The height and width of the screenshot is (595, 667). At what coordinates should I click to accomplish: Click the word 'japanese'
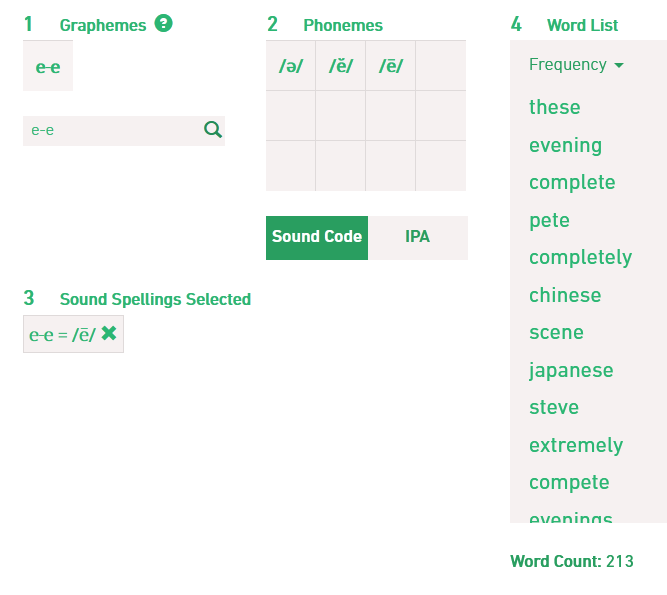pyautogui.click(x=571, y=370)
